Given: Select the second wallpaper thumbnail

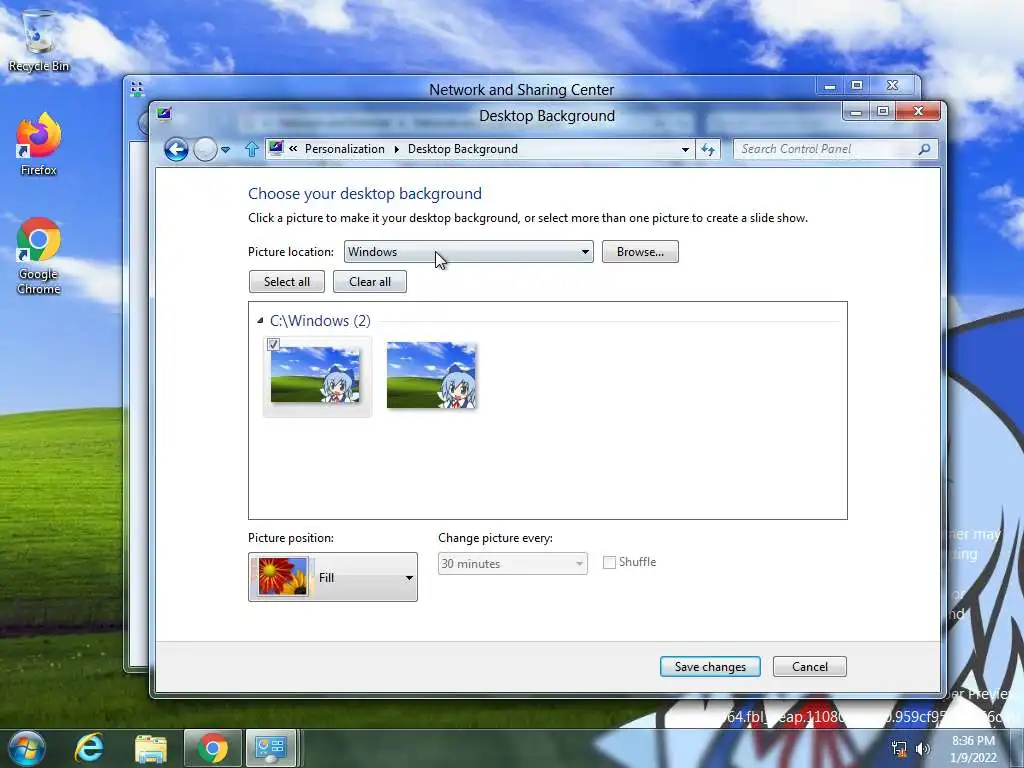Looking at the screenshot, I should [x=431, y=376].
